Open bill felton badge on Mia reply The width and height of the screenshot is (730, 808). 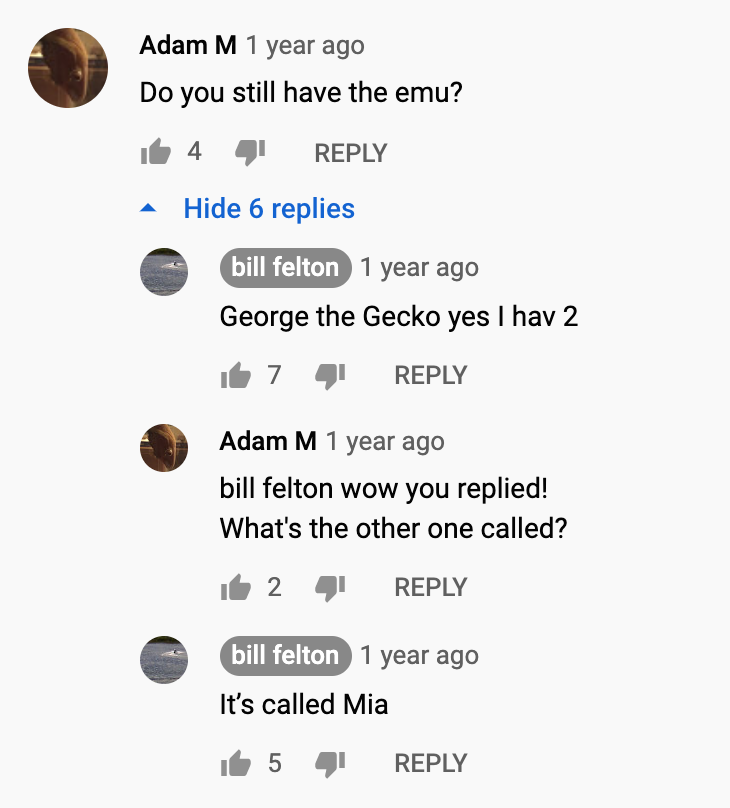coord(285,655)
